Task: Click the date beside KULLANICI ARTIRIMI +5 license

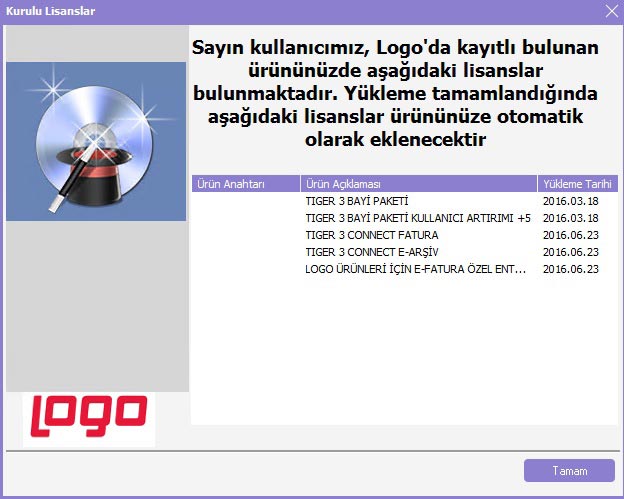Action: [570, 218]
